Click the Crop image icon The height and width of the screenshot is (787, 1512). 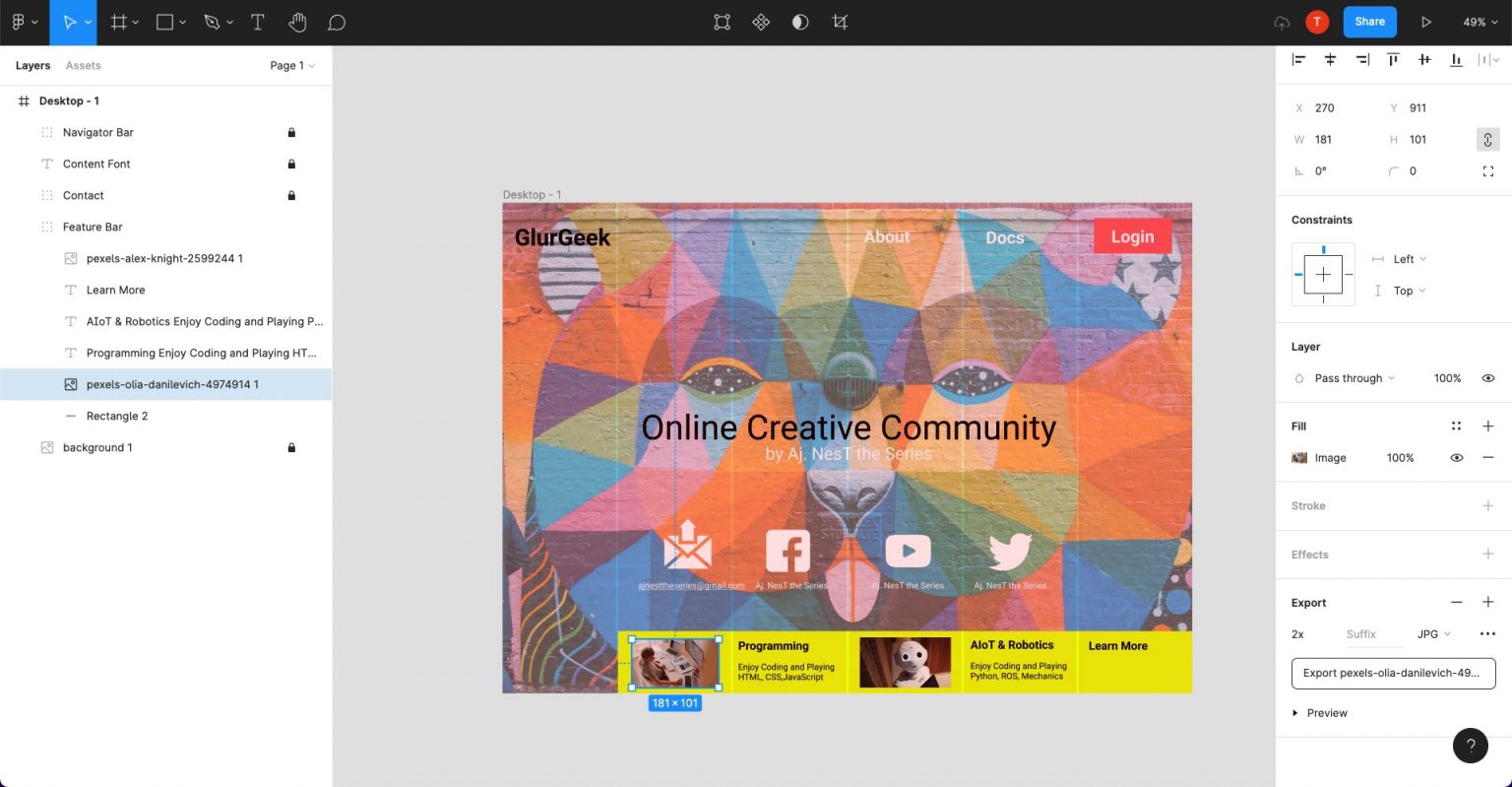(x=840, y=22)
